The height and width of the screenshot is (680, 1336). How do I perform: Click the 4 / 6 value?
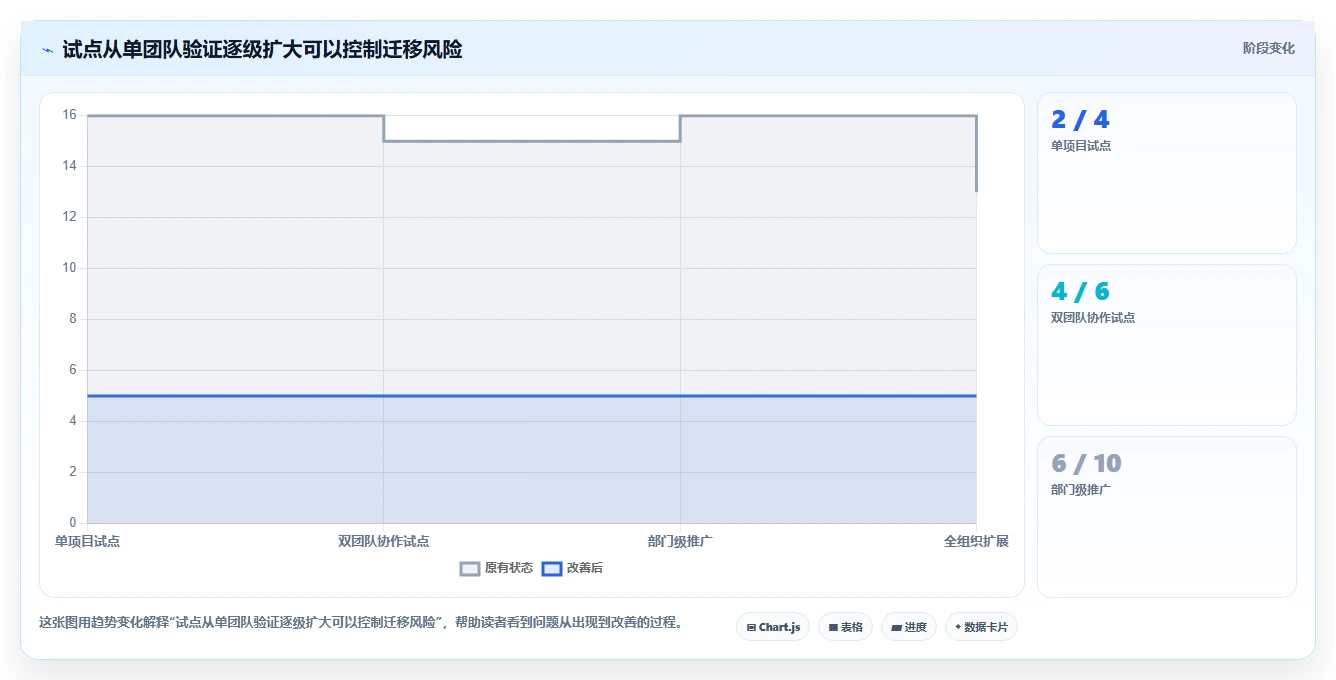tap(1080, 292)
